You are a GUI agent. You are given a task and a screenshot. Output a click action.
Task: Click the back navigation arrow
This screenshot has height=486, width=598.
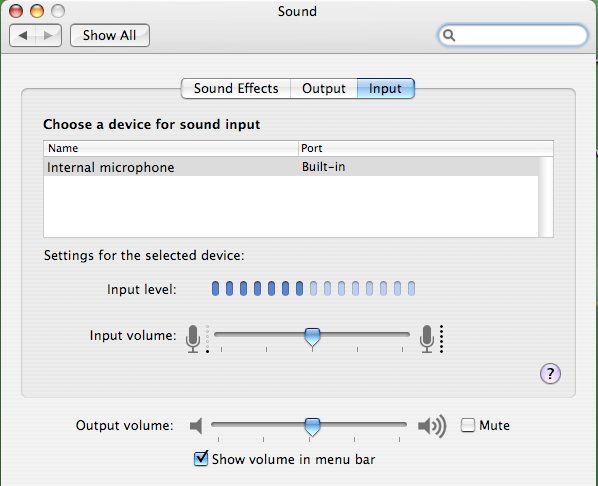[23, 35]
